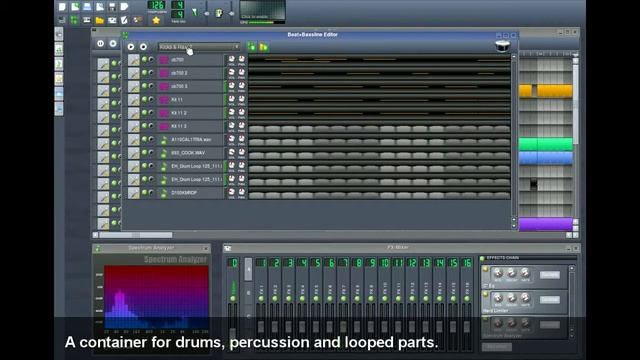Stop playback in Beat+Bassline Editor

tap(143, 47)
